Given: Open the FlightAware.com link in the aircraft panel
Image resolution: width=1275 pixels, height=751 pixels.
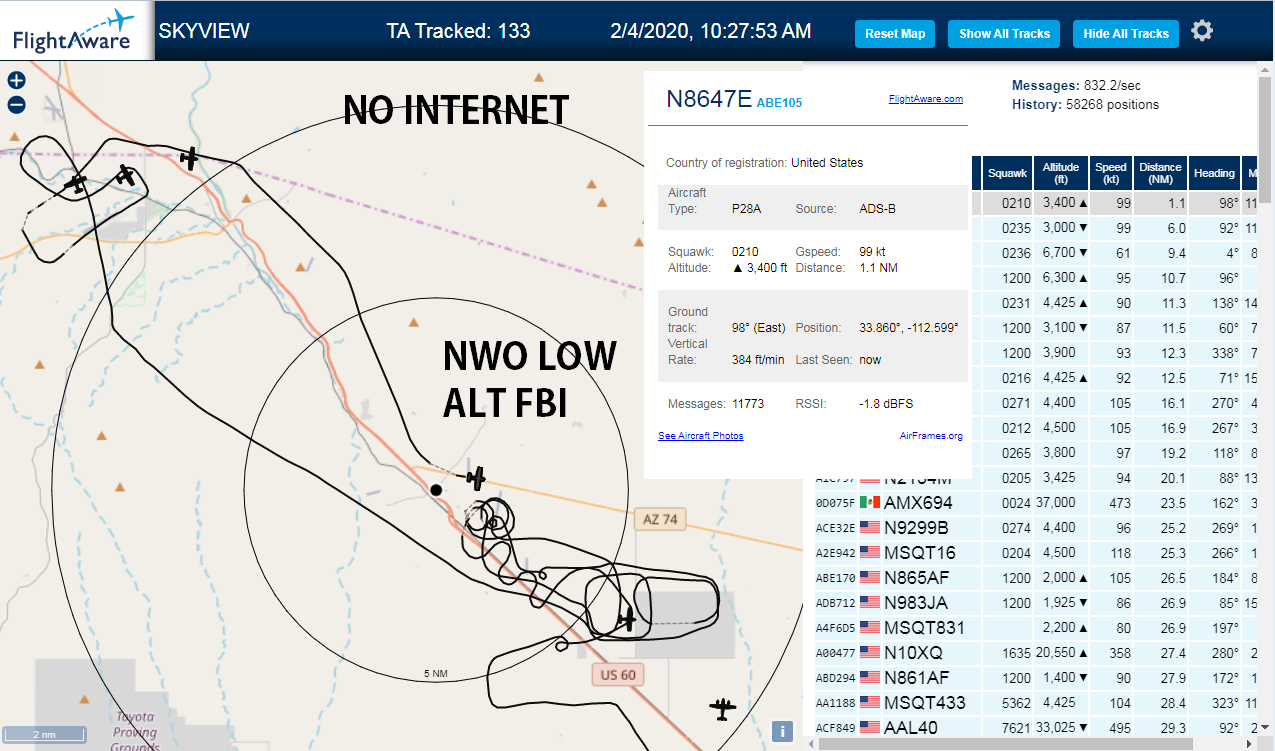Looking at the screenshot, I should (925, 99).
